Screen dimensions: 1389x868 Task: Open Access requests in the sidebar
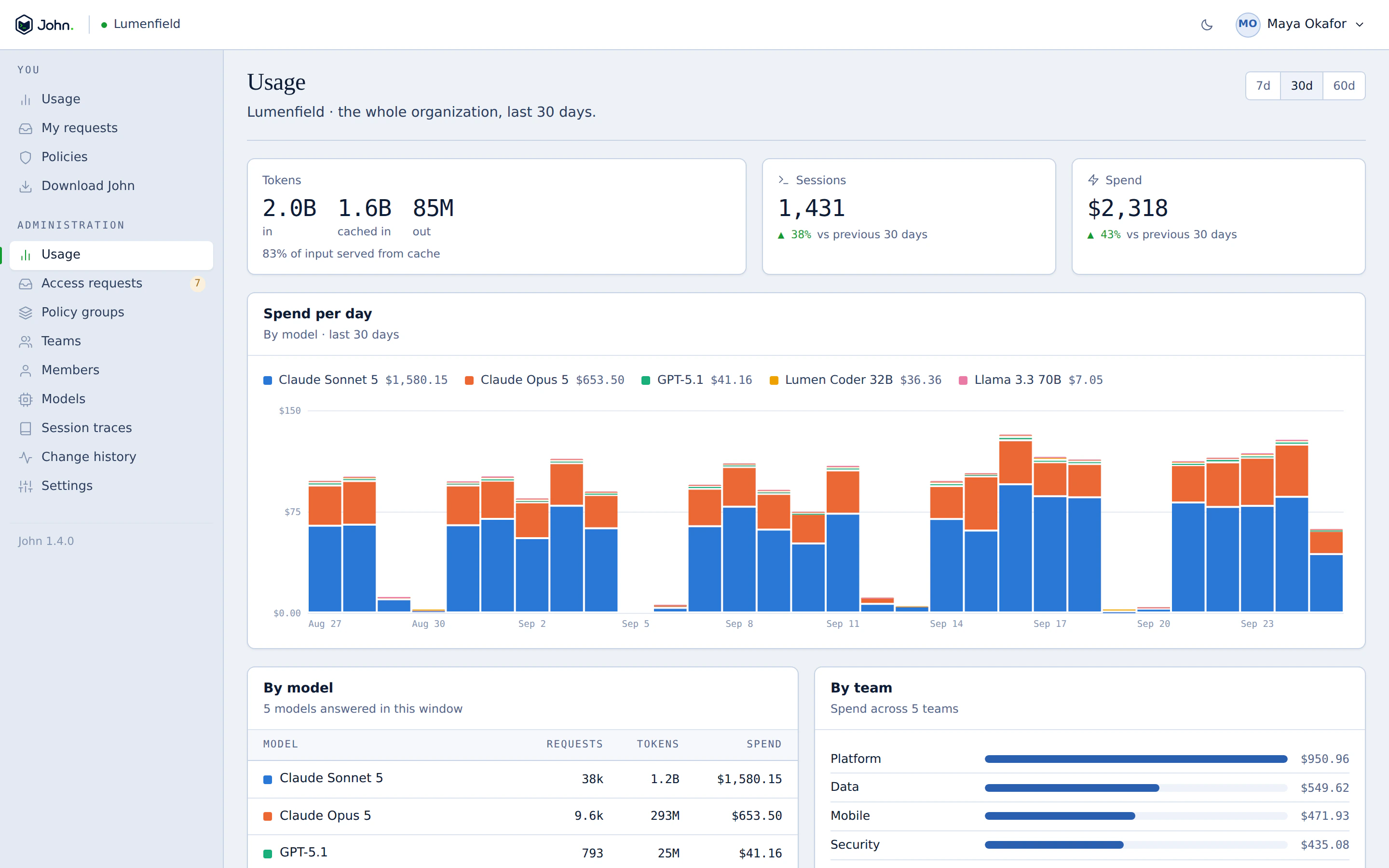point(111,284)
